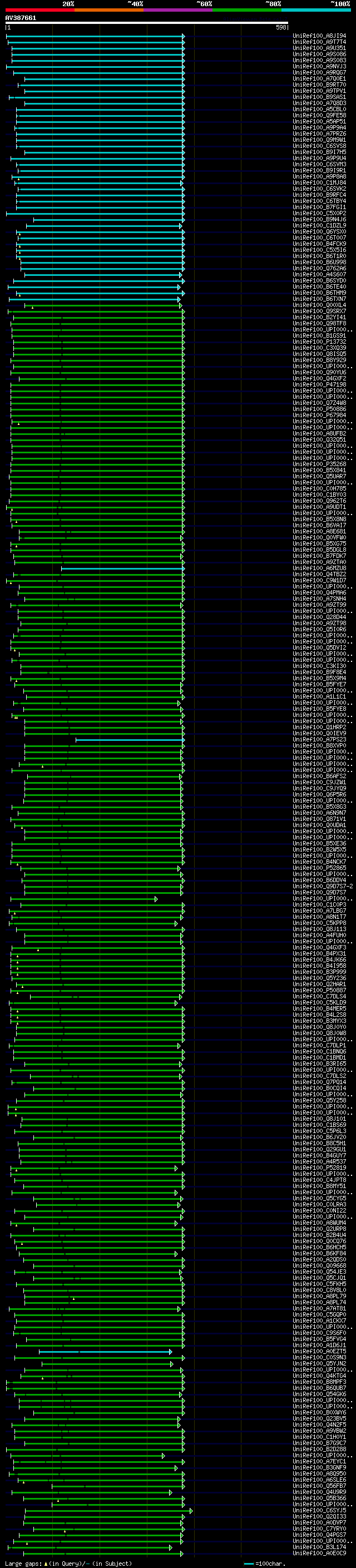Open hit UniRef100_A5CBL0
This screenshot has height=1568, width=356.
coord(319,110)
